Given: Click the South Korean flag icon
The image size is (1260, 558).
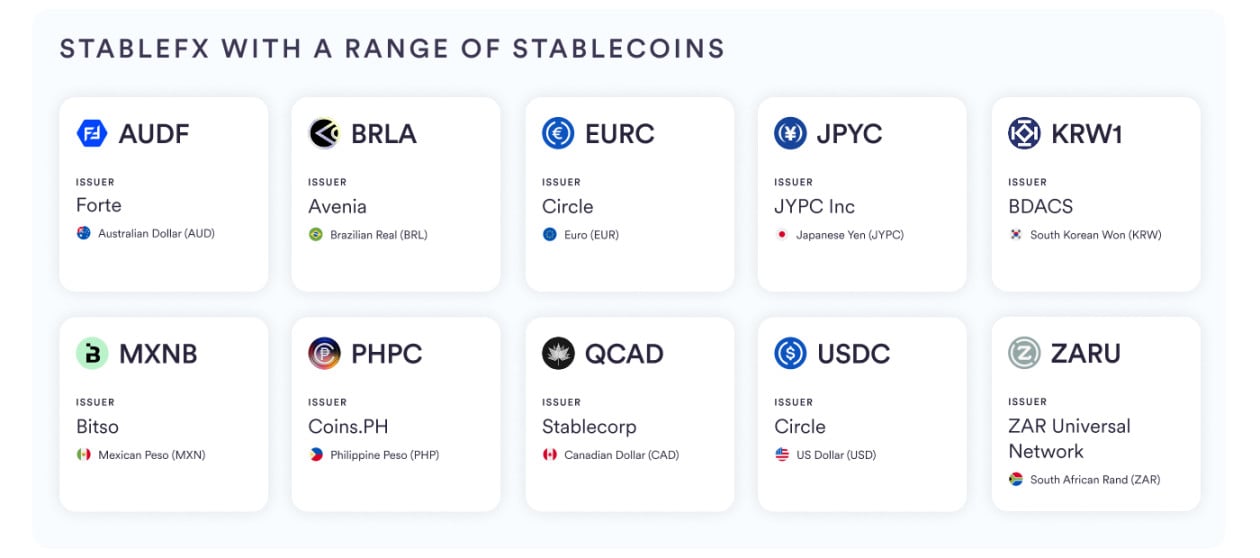Looking at the screenshot, I should [x=1016, y=235].
